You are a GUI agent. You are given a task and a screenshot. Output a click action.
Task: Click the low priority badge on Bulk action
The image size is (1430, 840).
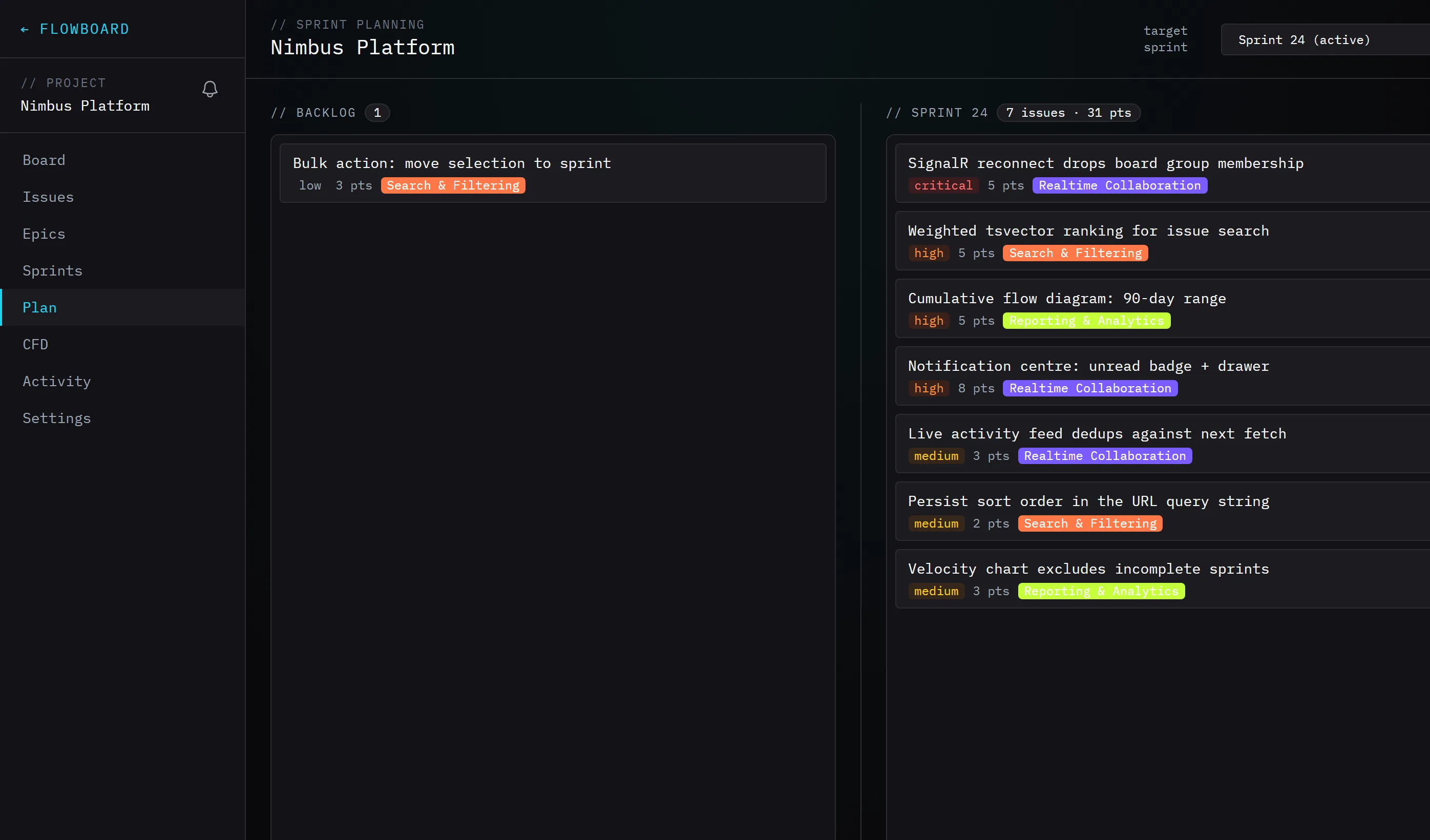tap(310, 185)
